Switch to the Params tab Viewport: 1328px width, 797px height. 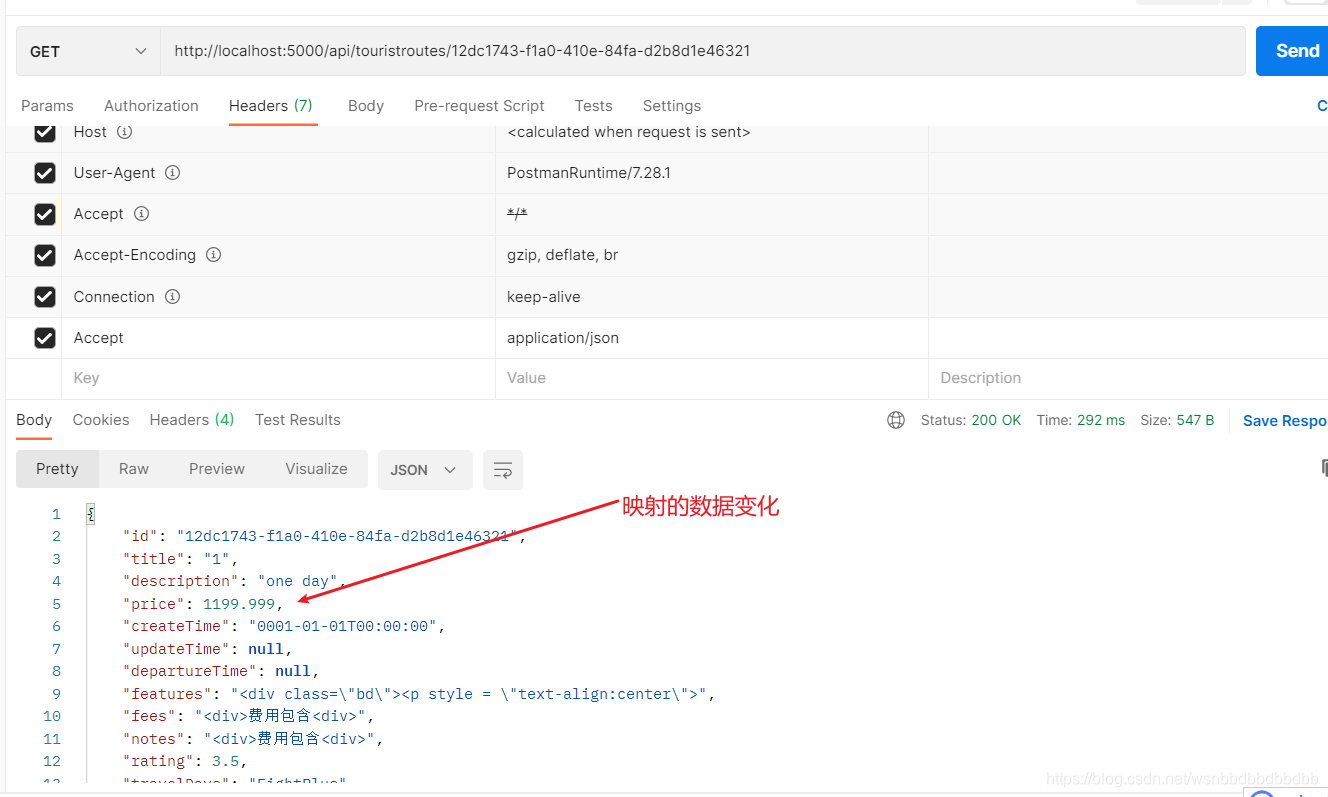pos(47,106)
